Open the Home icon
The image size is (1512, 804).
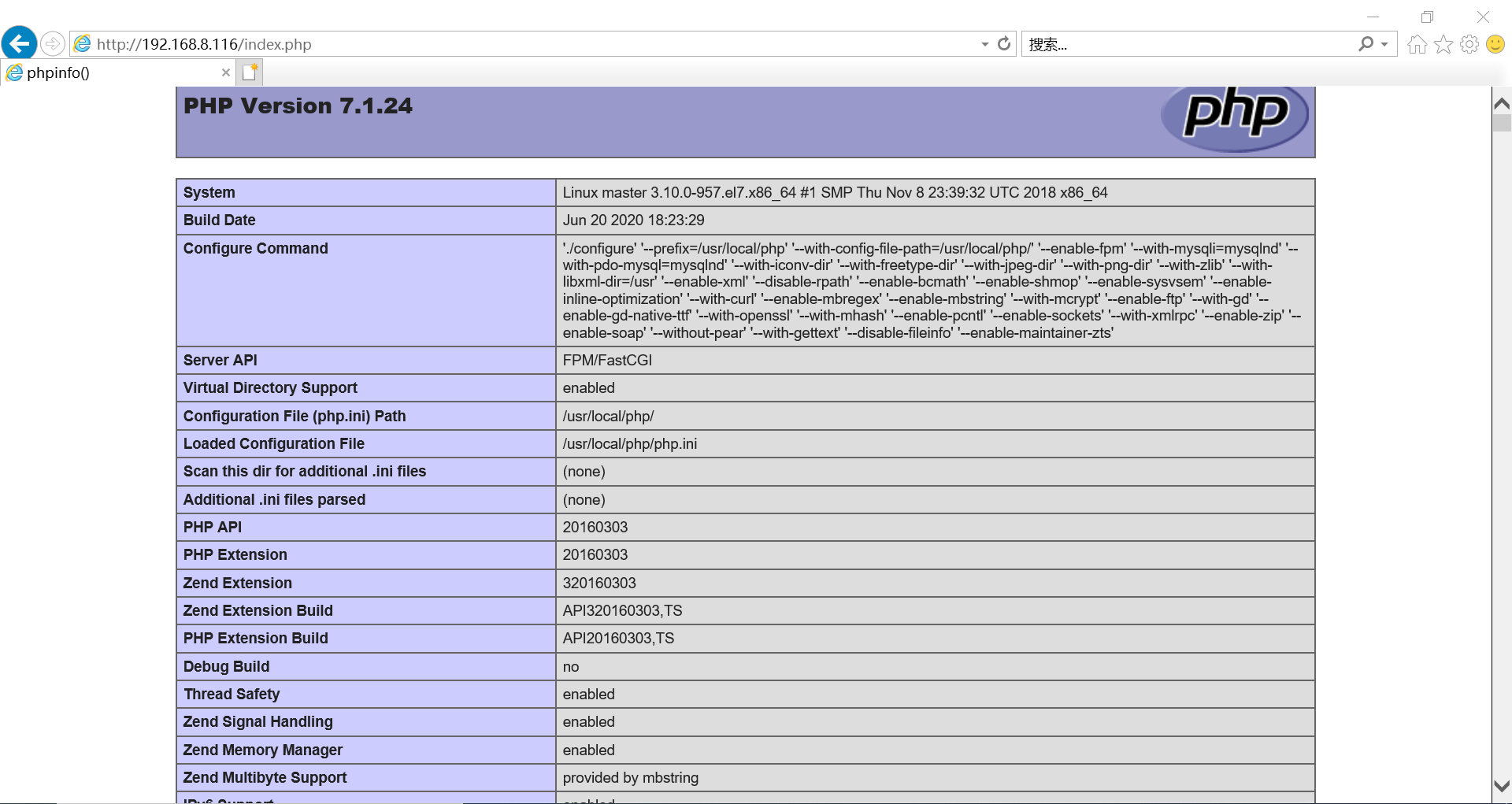point(1417,44)
